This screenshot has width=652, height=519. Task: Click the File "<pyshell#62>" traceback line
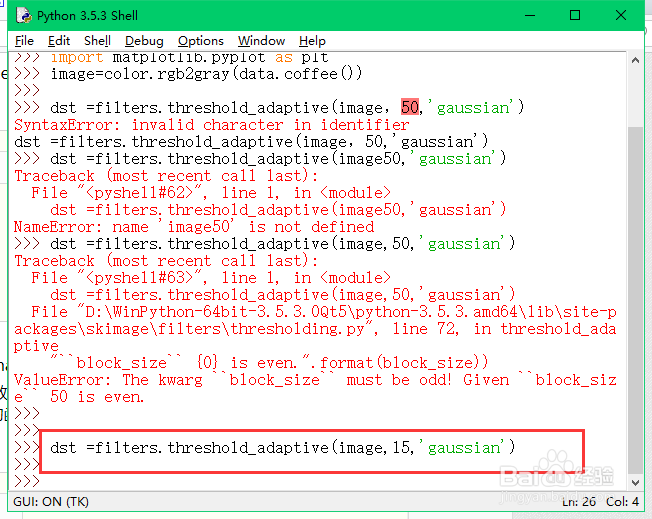point(211,193)
